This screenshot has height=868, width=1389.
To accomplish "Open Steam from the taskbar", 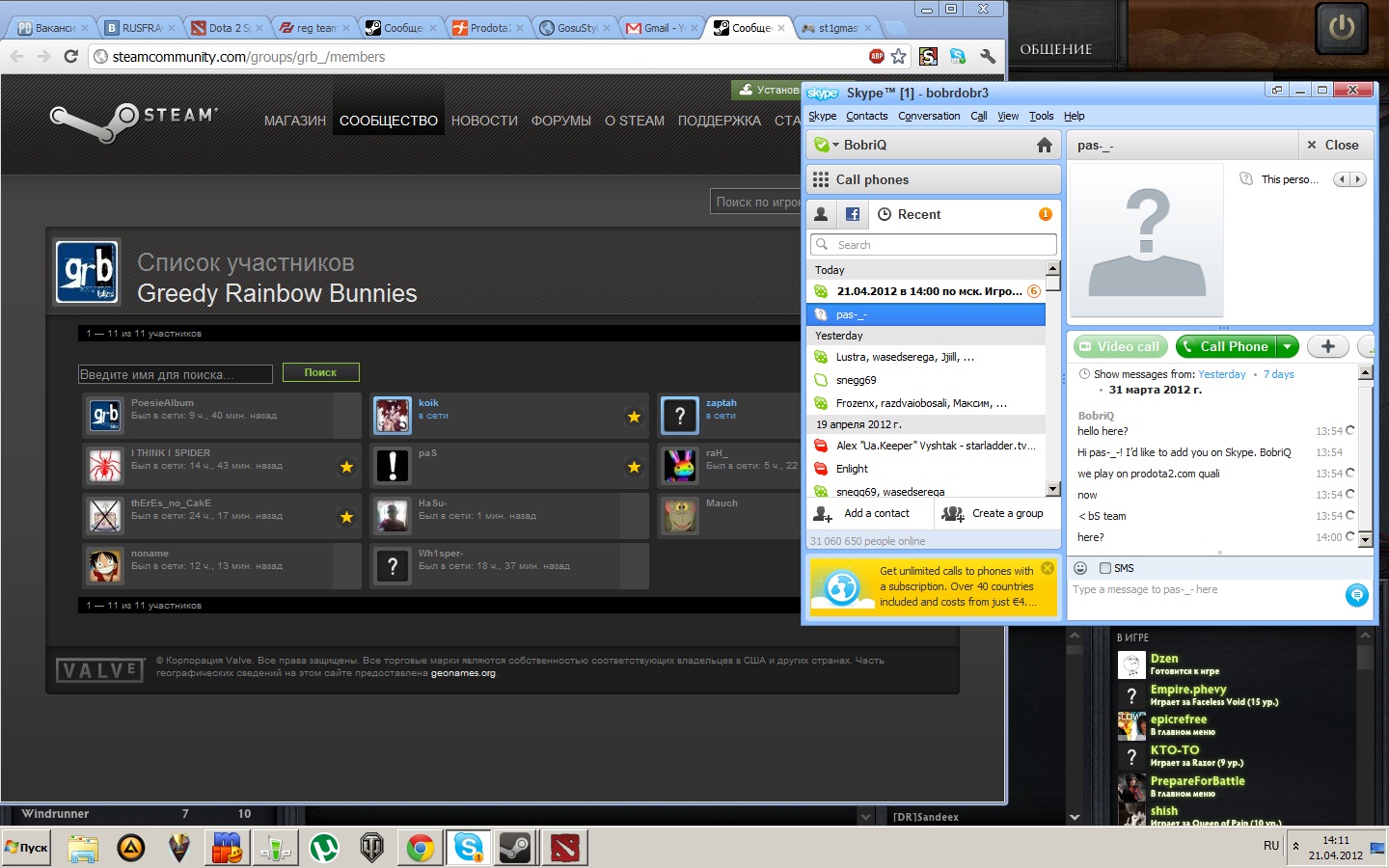I will point(516,848).
